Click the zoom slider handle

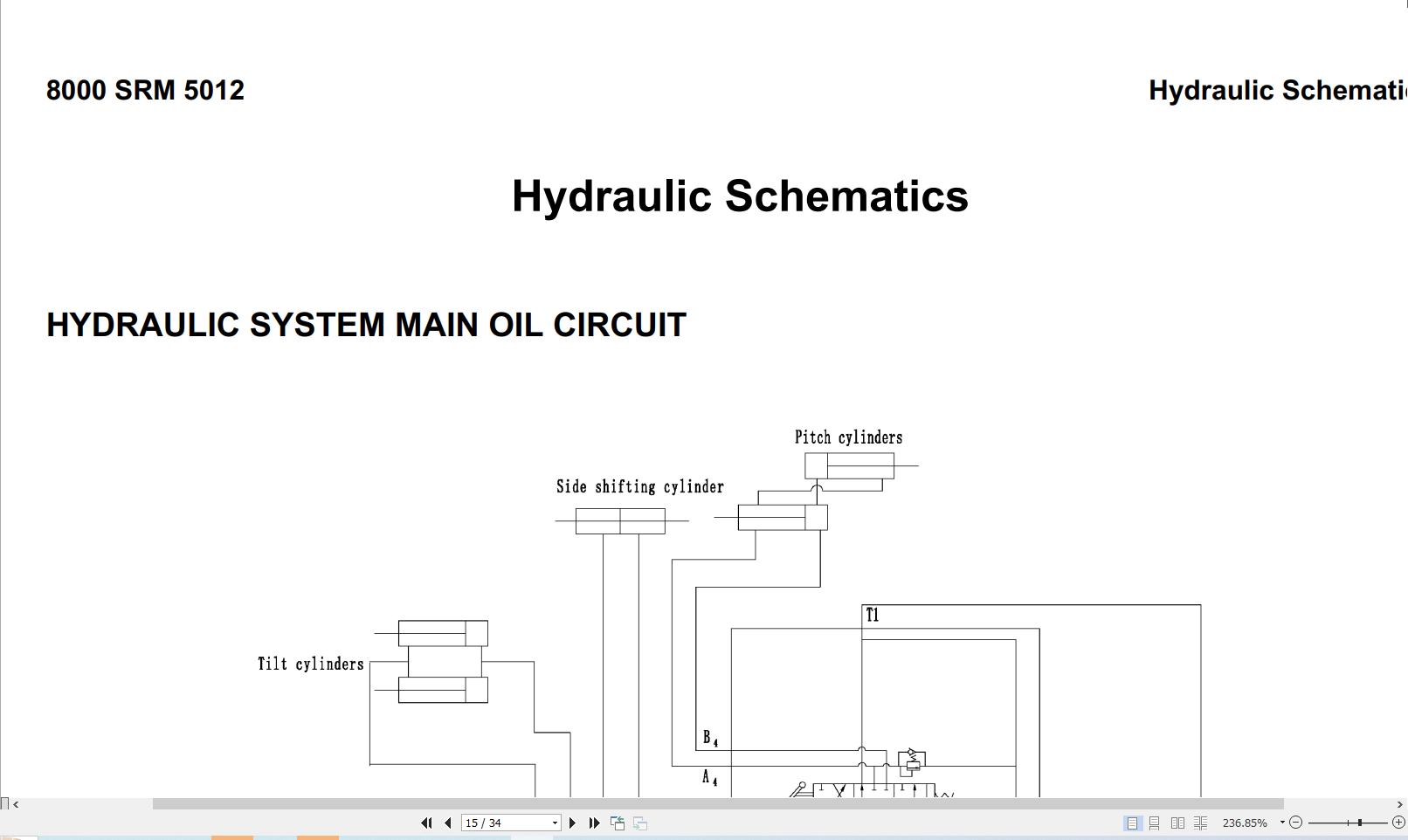[x=1360, y=823]
